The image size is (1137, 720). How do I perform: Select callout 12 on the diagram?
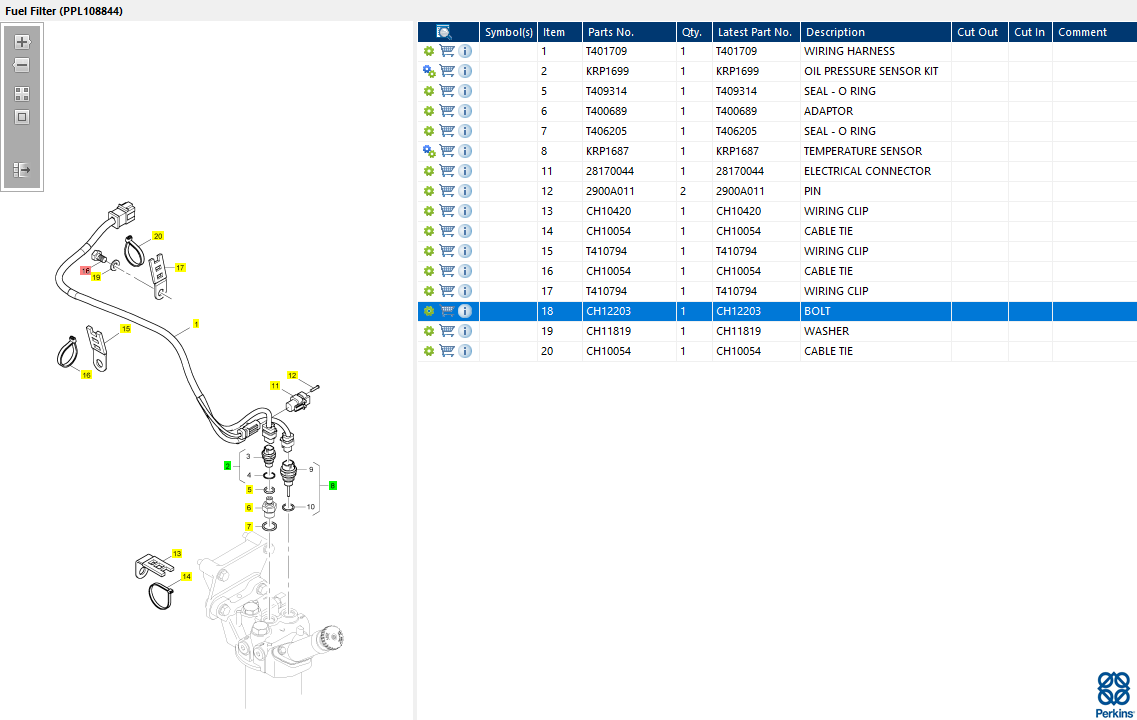(x=292, y=376)
